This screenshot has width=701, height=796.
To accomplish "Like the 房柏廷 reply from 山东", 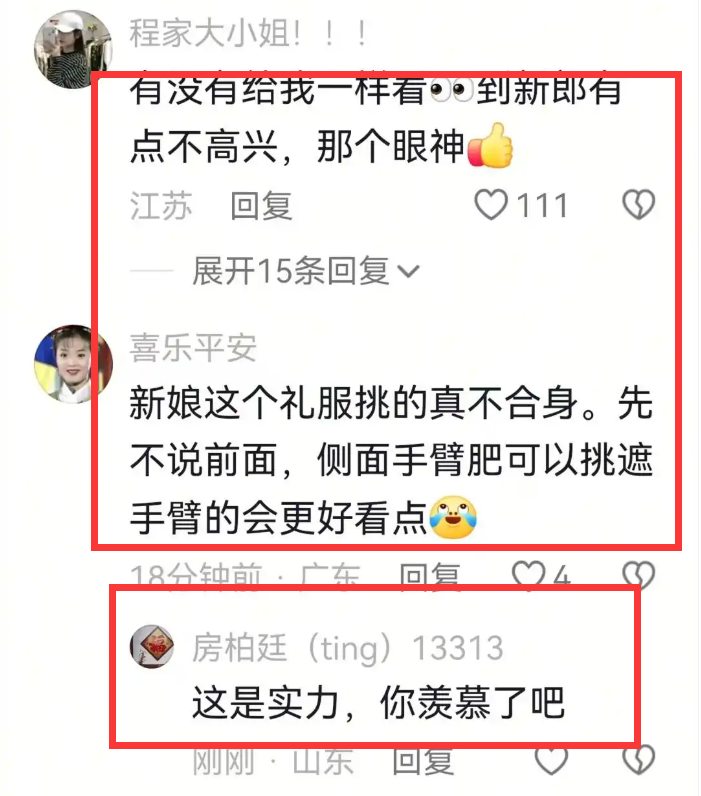I will point(551,760).
